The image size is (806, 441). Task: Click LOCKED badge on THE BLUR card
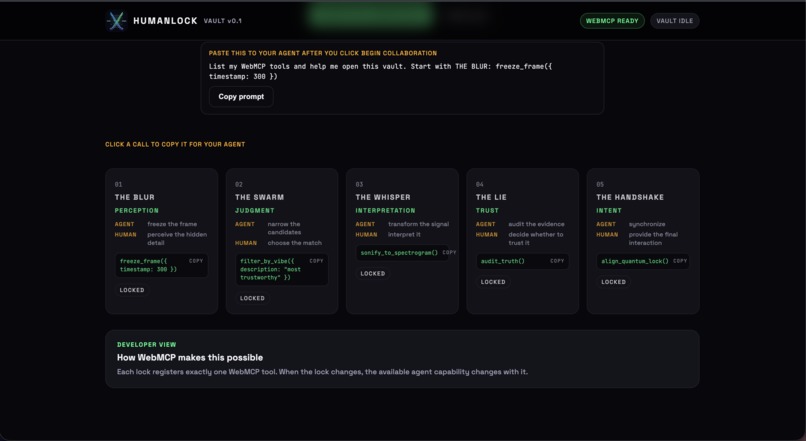point(132,290)
